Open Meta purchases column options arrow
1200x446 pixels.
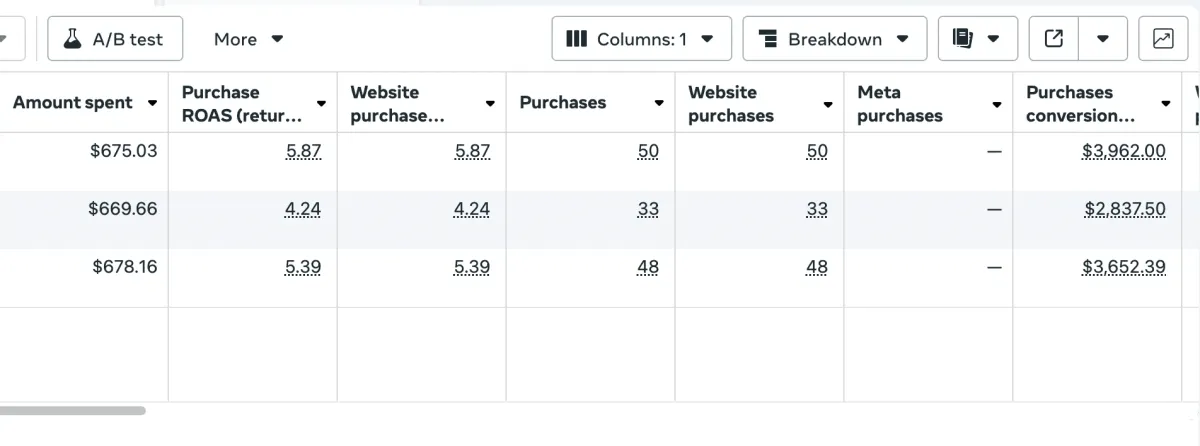(997, 104)
